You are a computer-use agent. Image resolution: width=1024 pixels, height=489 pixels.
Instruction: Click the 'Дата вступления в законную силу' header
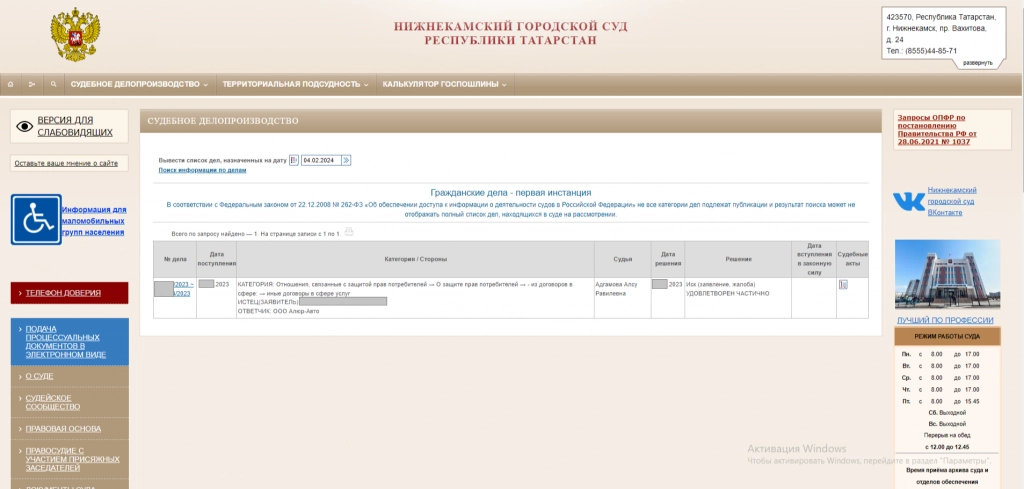click(814, 259)
